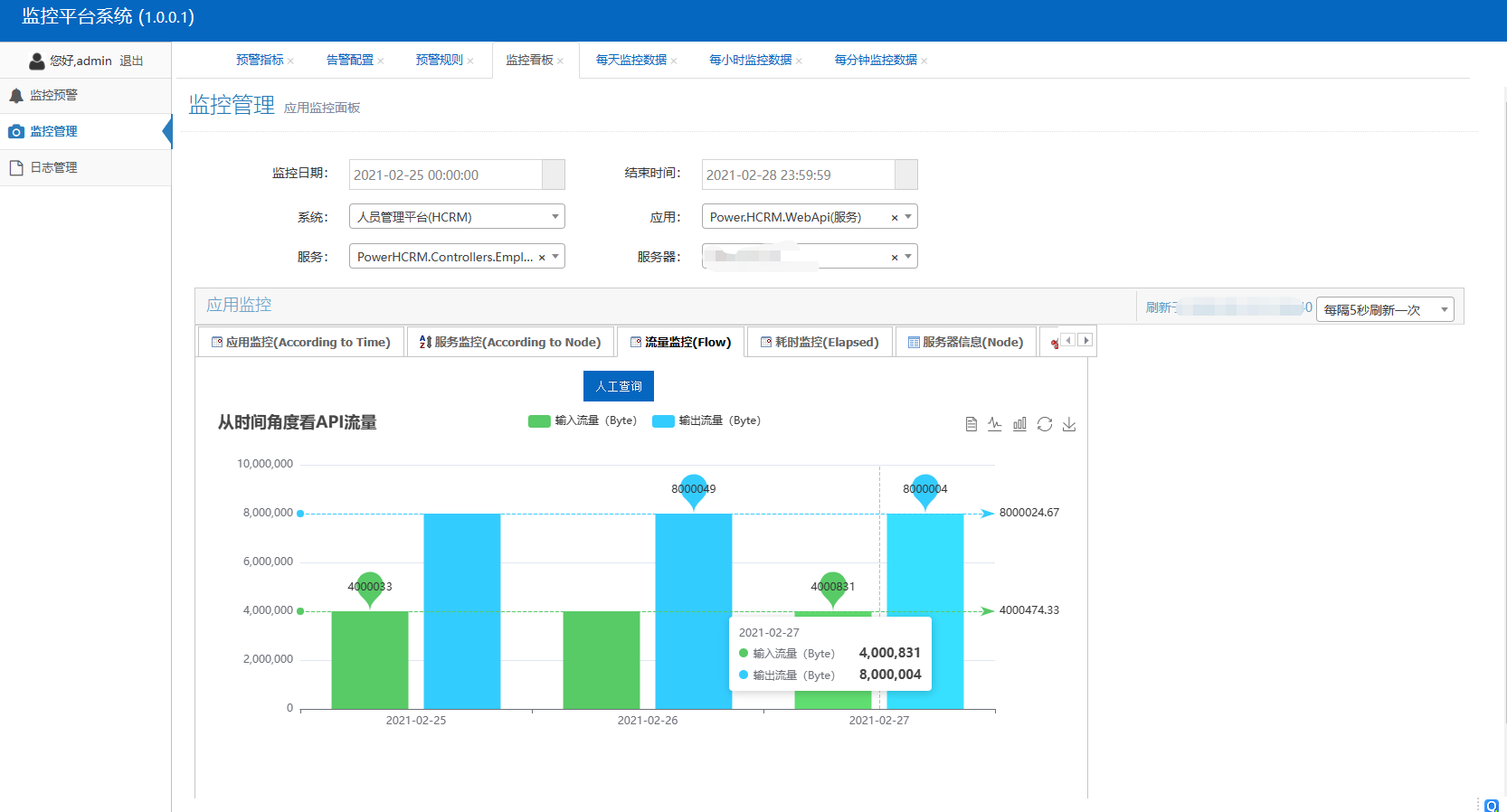
Task: Click the 监控预警 bell menu item
Action: (53, 95)
